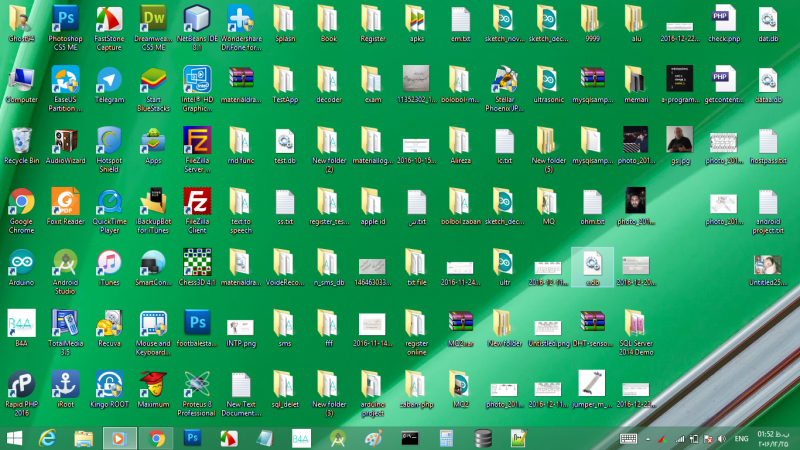The width and height of the screenshot is (800, 450).
Task: Open the apks folder
Action: 416,23
